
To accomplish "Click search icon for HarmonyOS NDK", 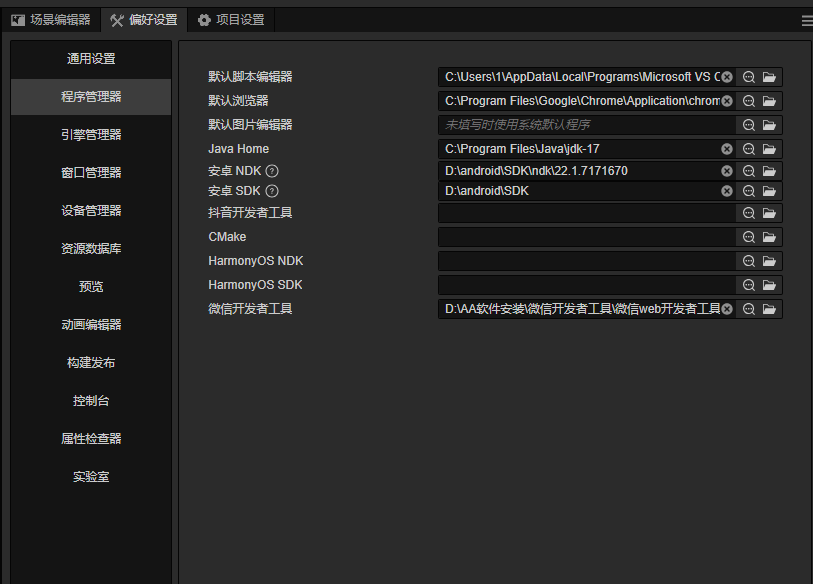I will [x=749, y=261].
